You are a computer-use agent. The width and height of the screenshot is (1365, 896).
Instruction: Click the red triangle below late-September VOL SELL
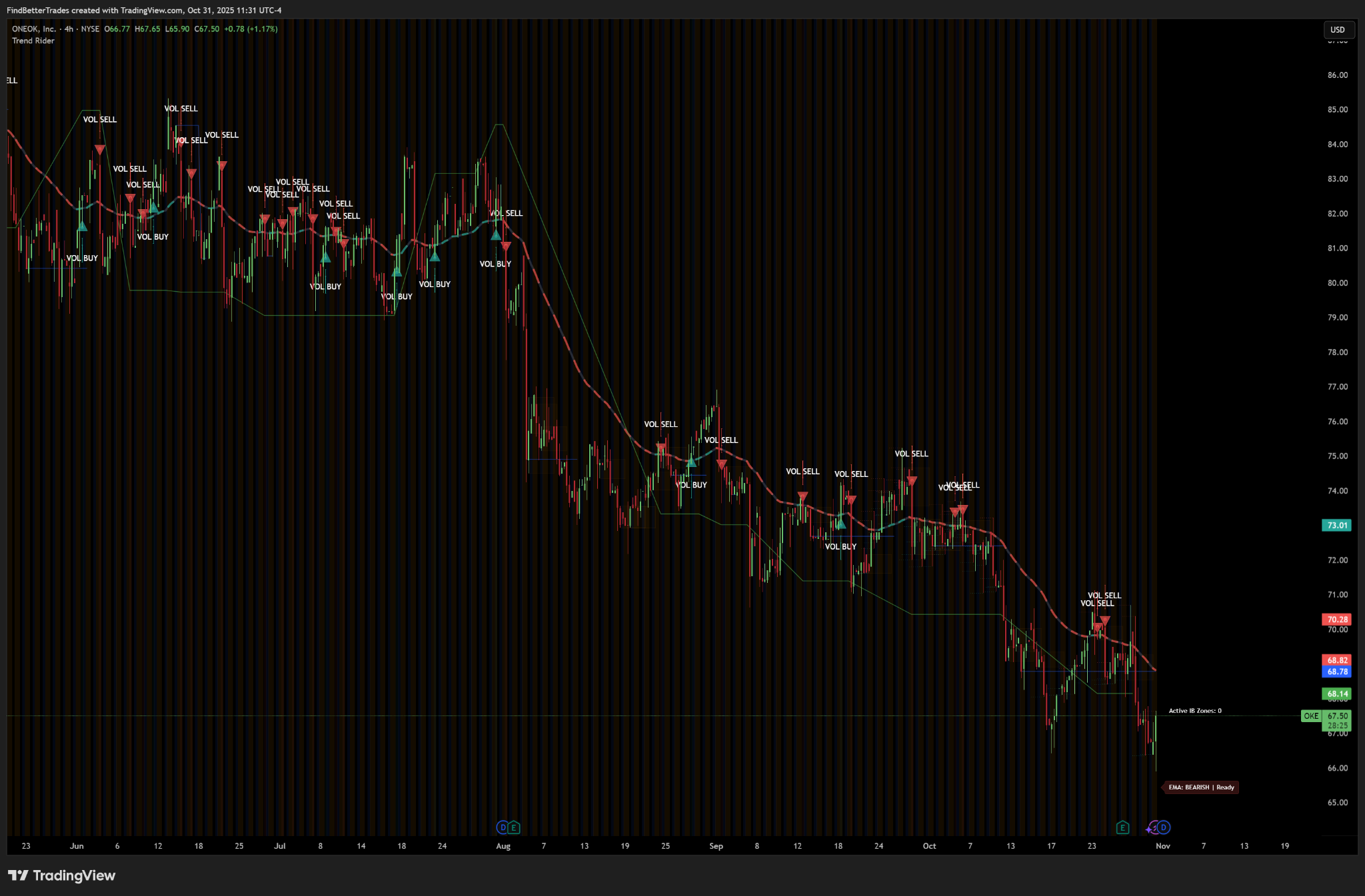(912, 481)
